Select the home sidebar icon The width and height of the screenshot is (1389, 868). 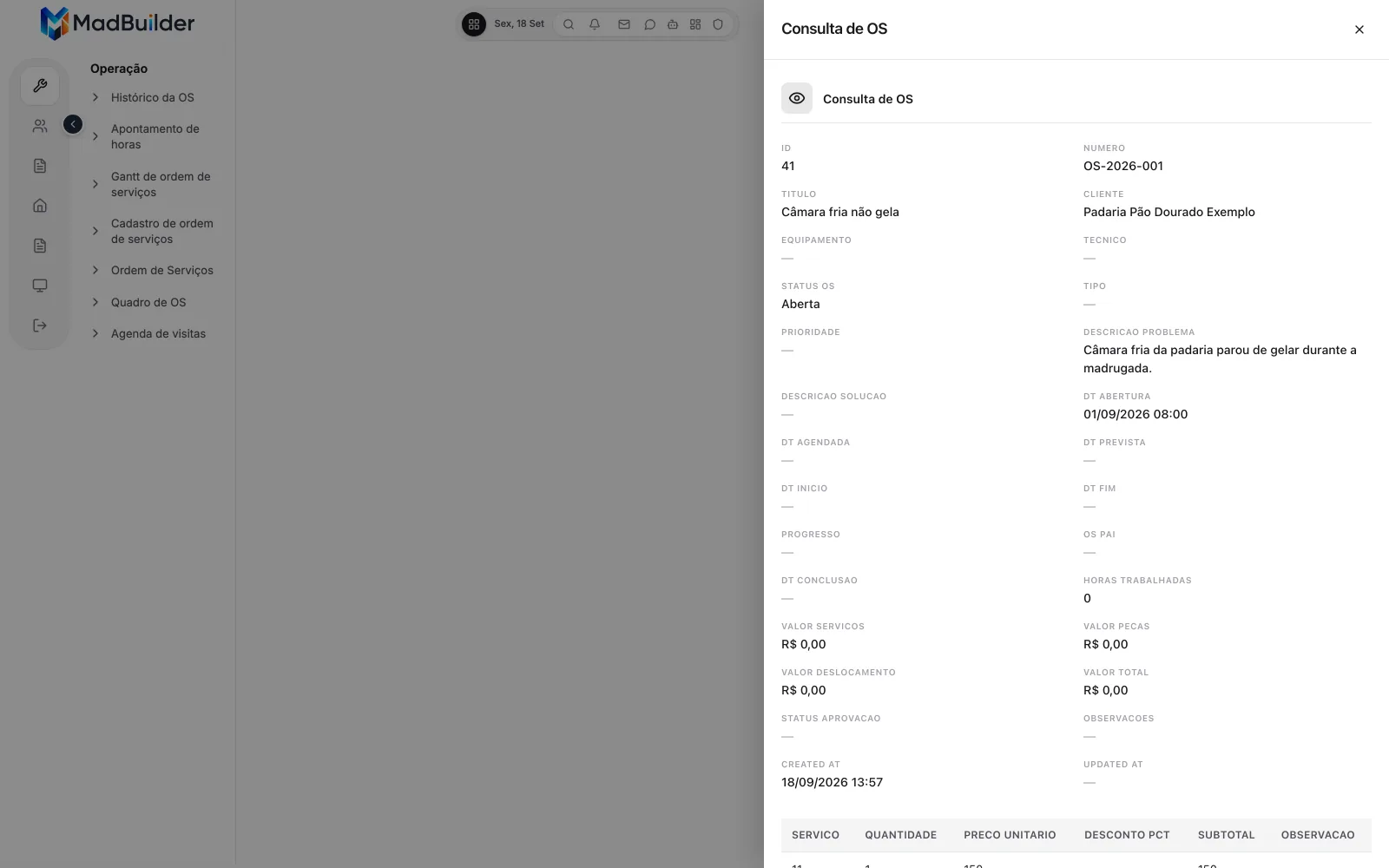pyautogui.click(x=40, y=206)
